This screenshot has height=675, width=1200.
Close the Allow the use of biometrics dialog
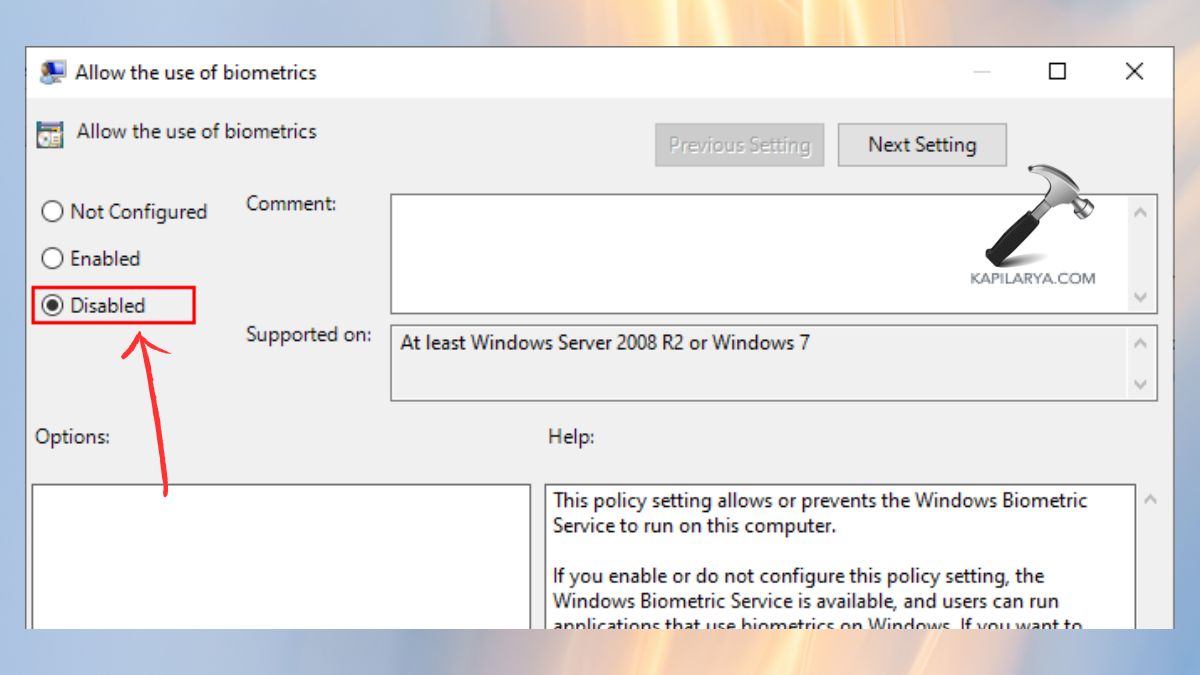(x=1134, y=72)
